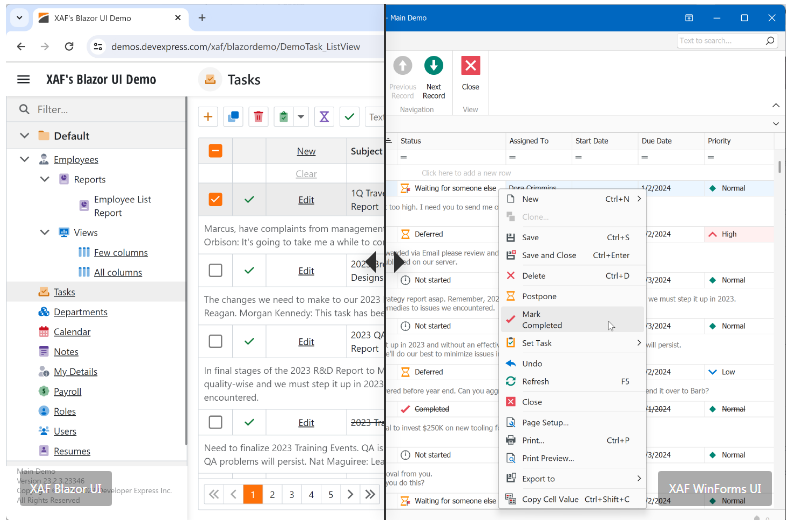Screen dimensions: 792x525
Task: Collapse the Reports tree node
Action: click(x=44, y=179)
